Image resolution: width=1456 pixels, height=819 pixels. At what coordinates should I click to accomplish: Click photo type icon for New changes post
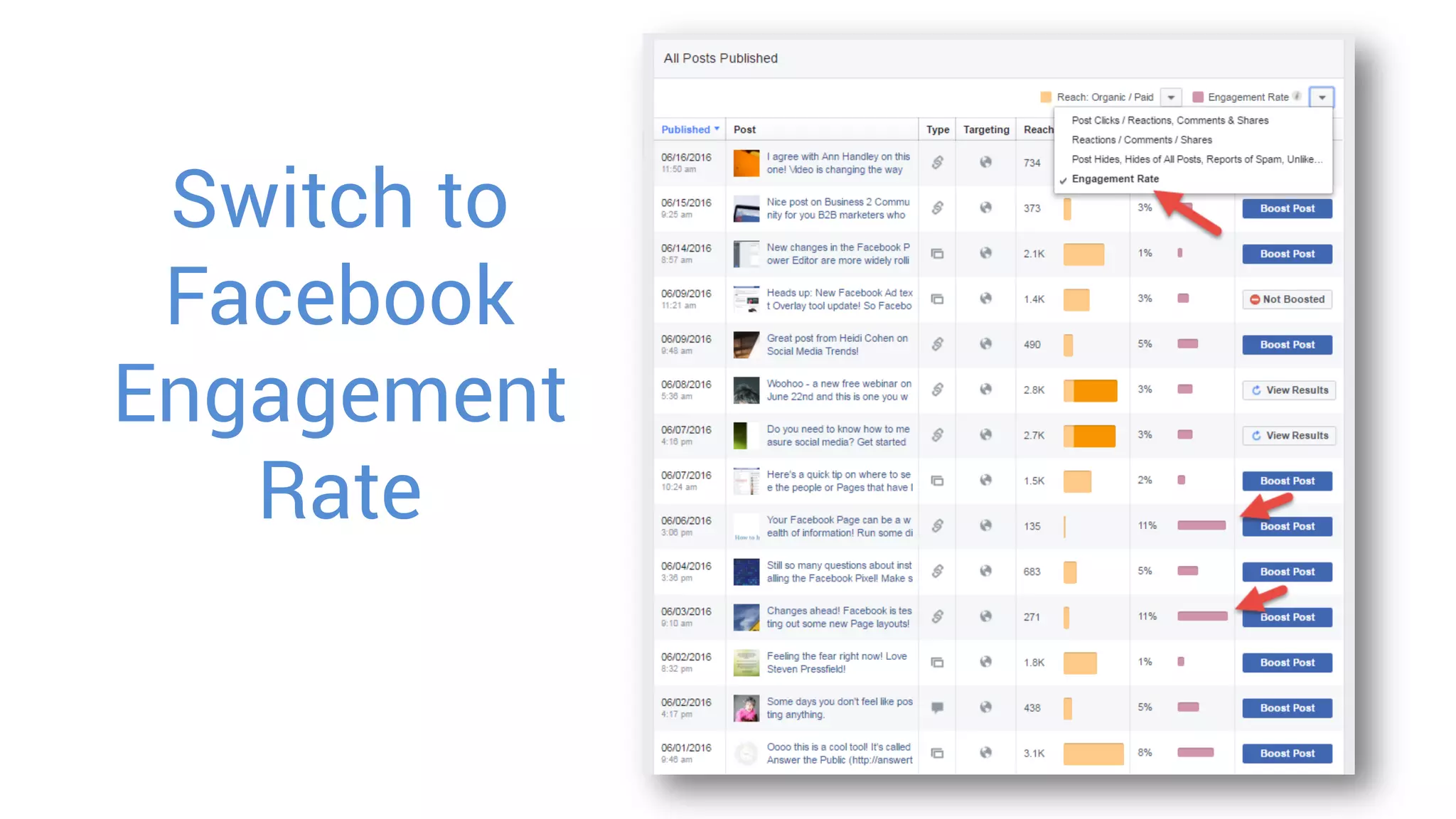click(x=938, y=254)
